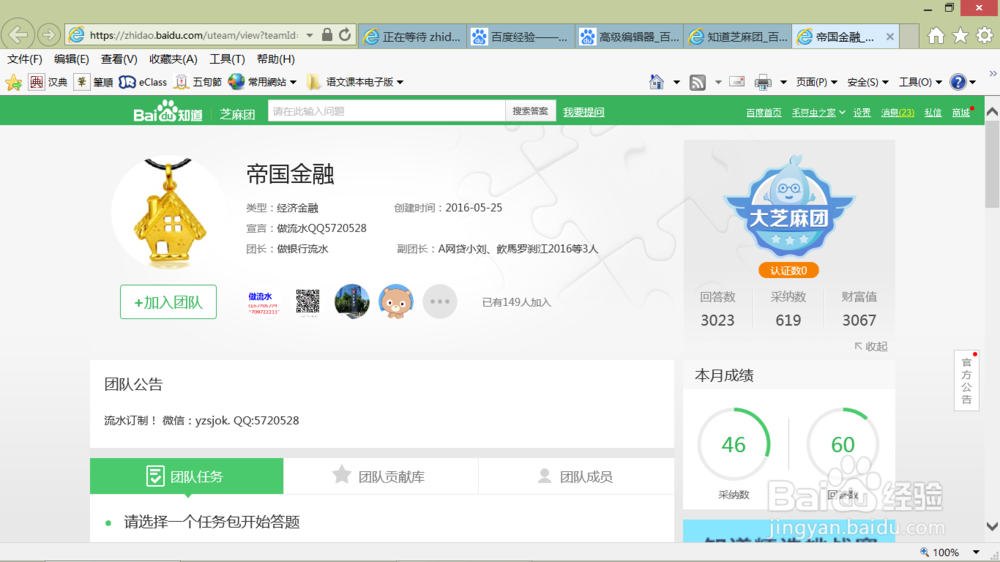Click the browser Back arrow button
Screen dimensions: 1000x562
click(x=18, y=34)
